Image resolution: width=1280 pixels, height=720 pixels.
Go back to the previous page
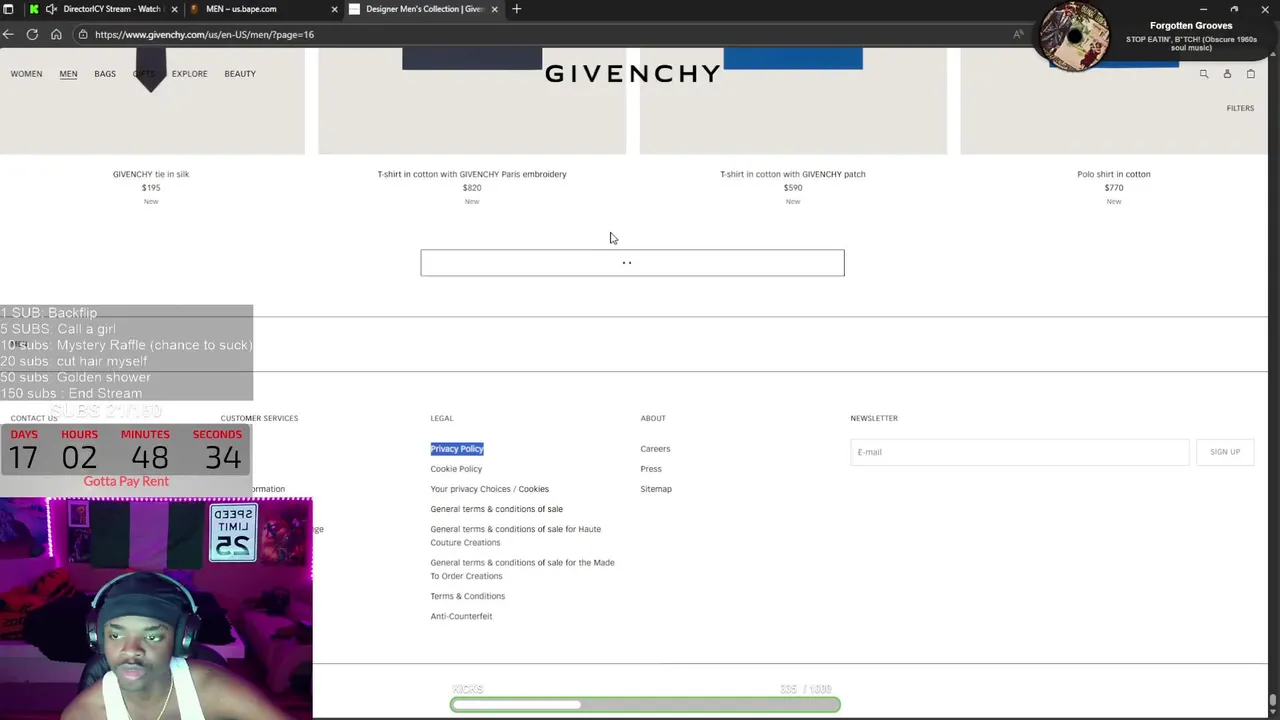coord(8,34)
